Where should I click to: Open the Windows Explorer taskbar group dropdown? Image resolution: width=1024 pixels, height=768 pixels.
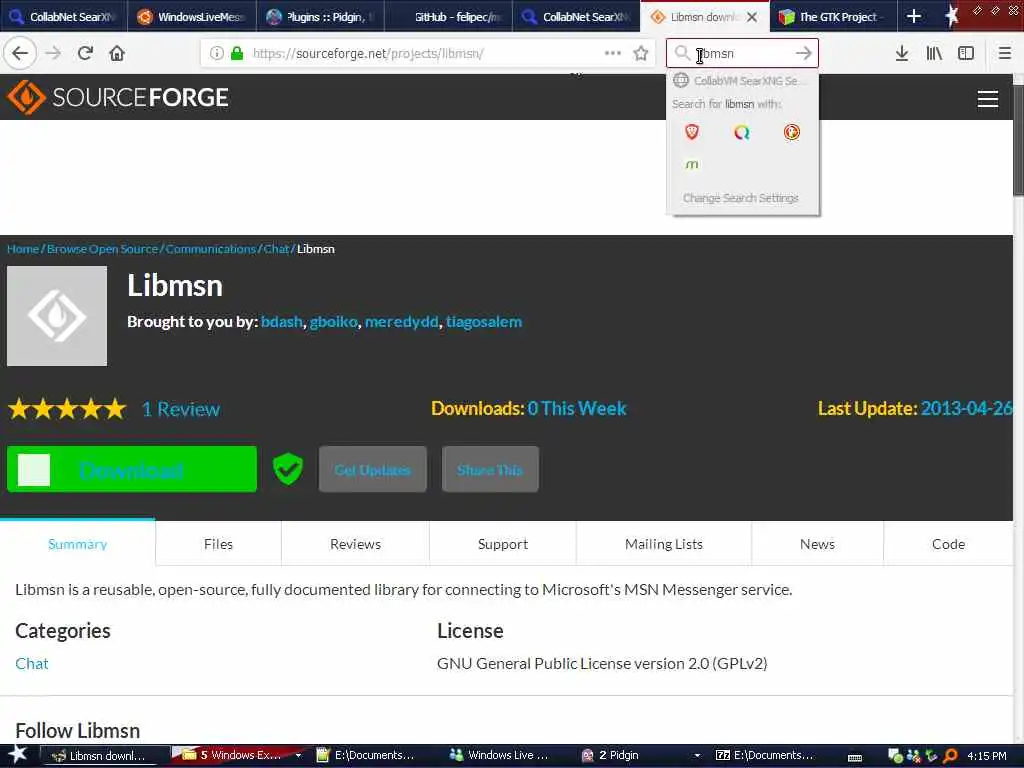click(x=298, y=756)
